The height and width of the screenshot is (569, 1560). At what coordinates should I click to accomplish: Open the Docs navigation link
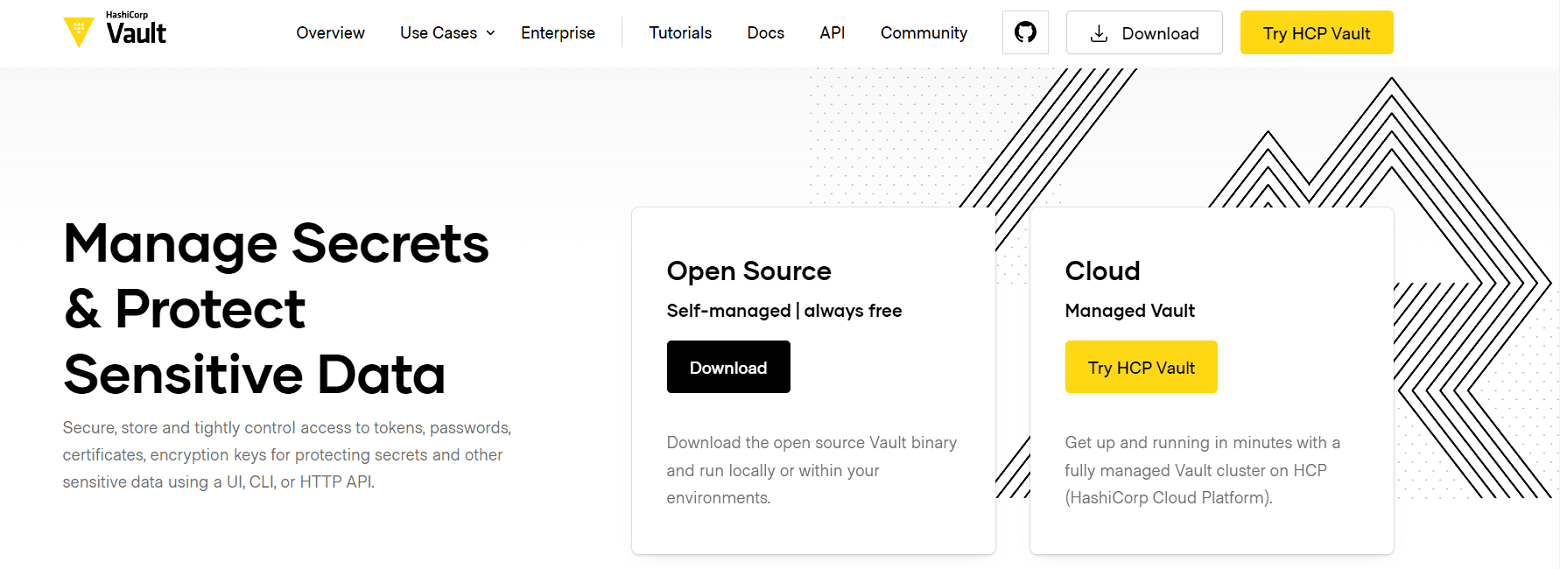(765, 33)
